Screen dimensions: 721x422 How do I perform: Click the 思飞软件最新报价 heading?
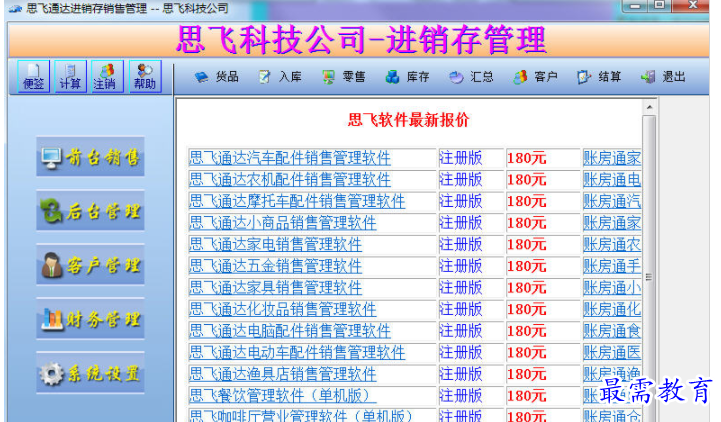408,120
